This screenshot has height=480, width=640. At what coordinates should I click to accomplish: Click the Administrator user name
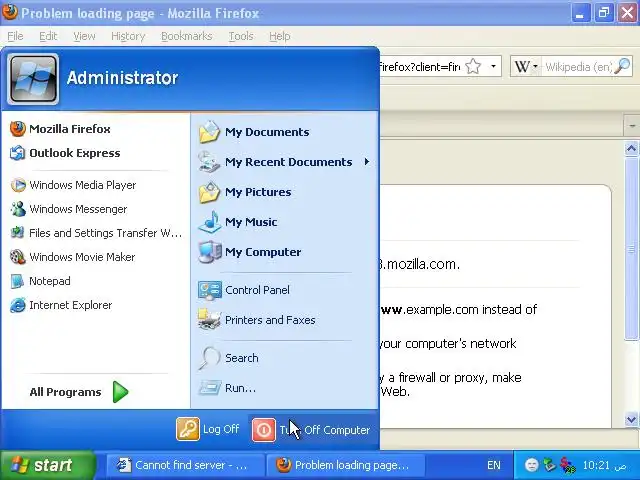point(122,78)
